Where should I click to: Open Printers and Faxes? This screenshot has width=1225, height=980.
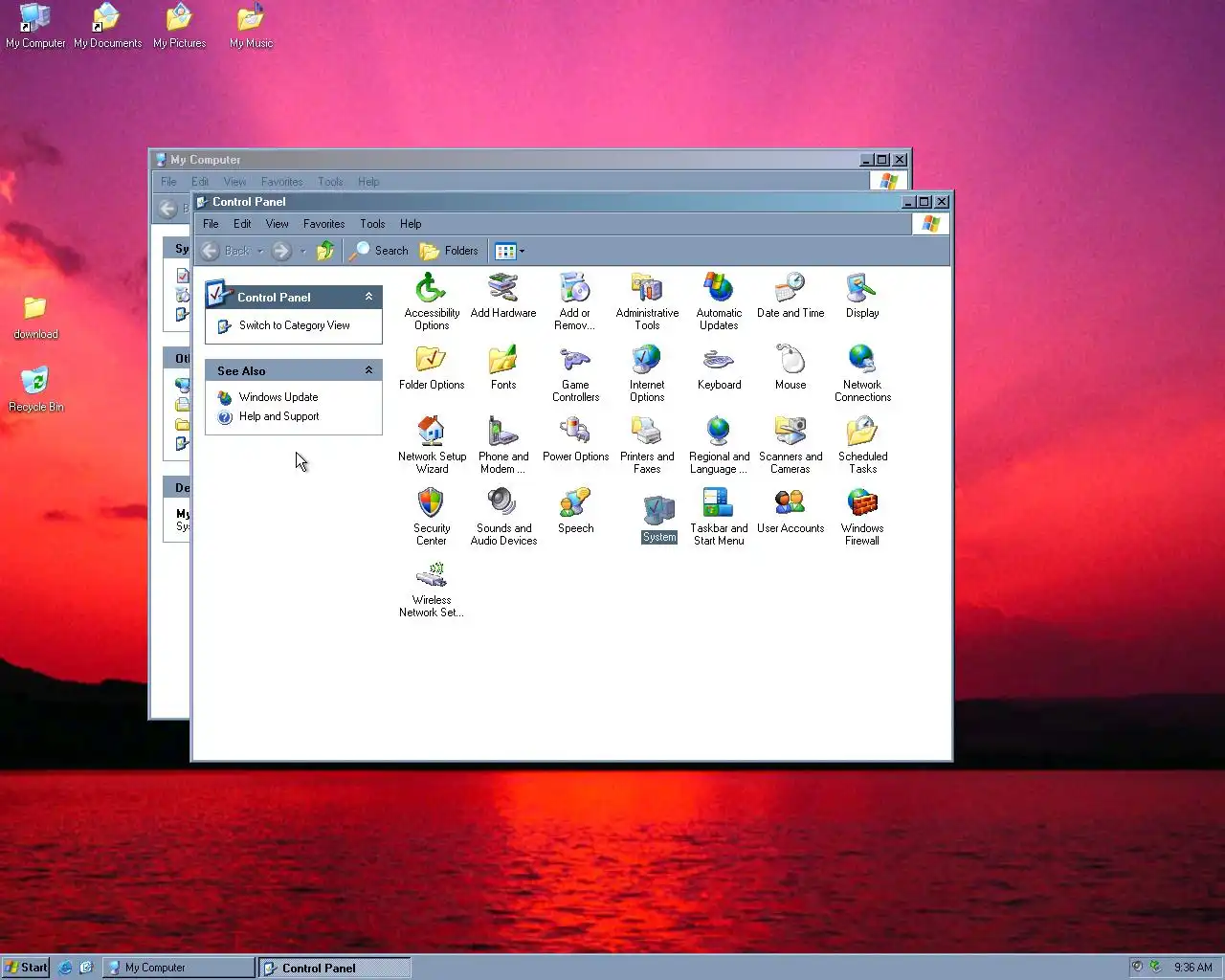coord(647,445)
